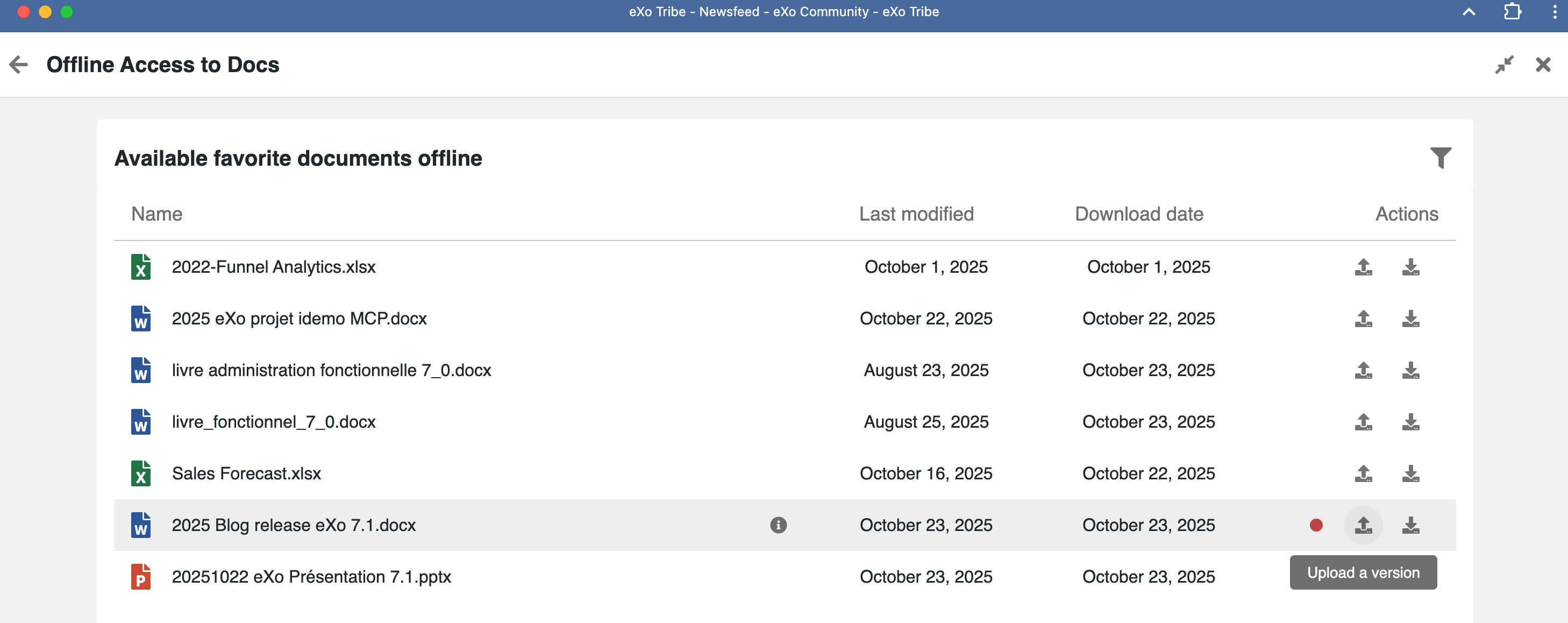Click the back arrow beside Offline Access to Docs
The image size is (1568, 623).
tap(19, 65)
